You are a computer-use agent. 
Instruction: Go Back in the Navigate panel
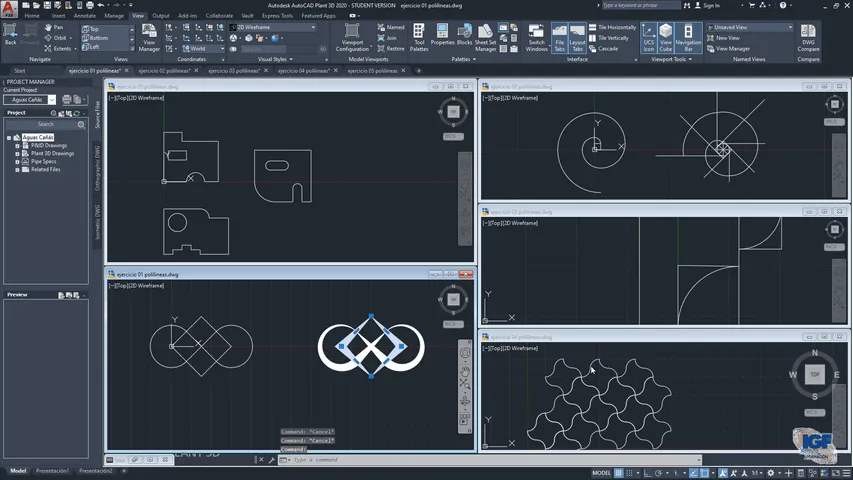pyautogui.click(x=10, y=34)
